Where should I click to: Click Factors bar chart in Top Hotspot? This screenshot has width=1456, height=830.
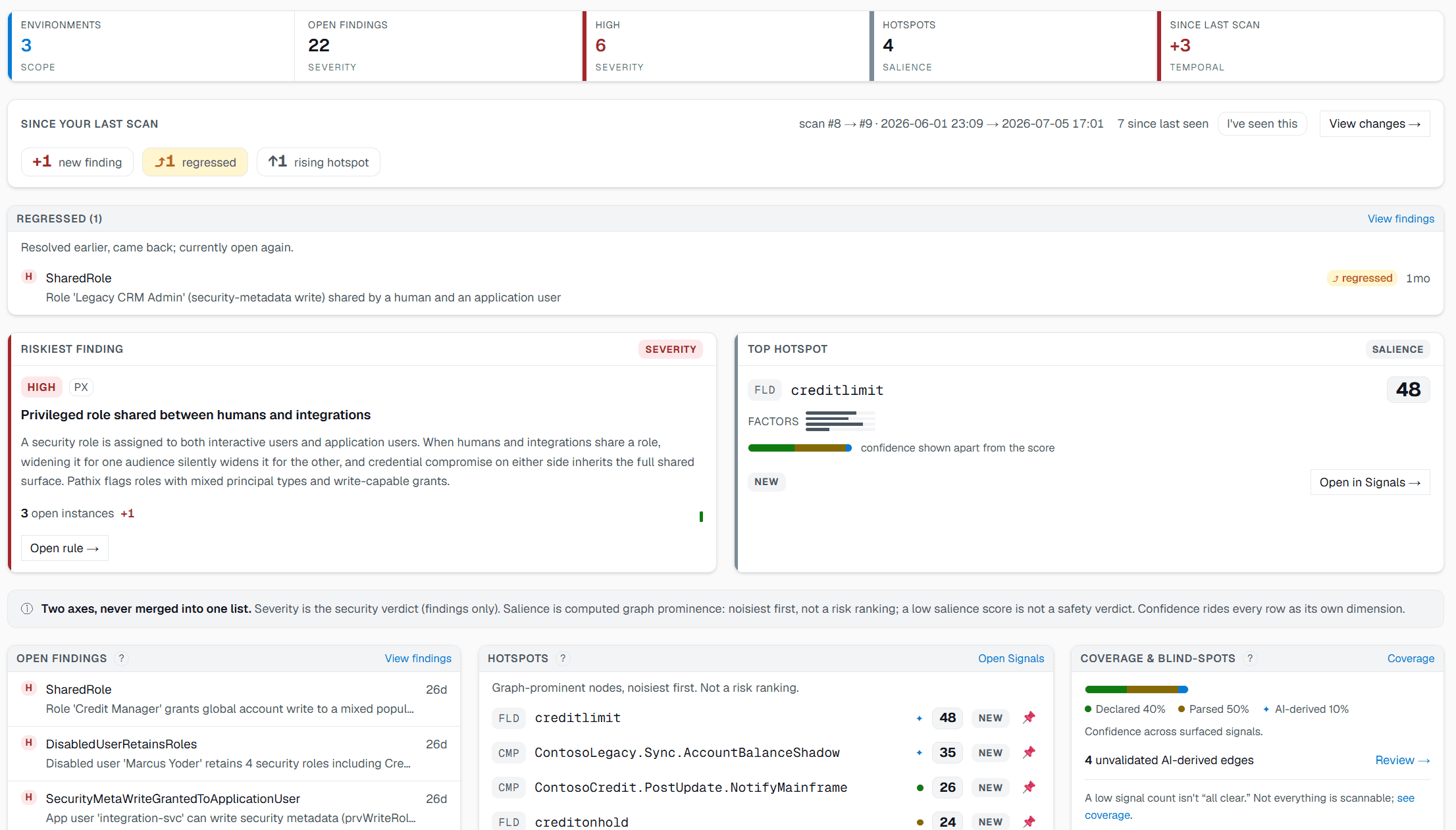click(x=840, y=421)
